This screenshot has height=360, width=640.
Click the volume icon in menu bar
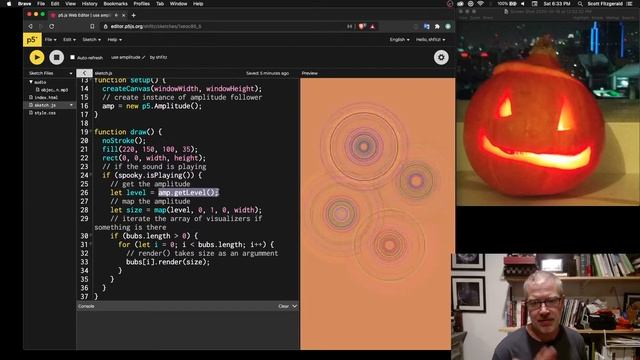coord(523,4)
